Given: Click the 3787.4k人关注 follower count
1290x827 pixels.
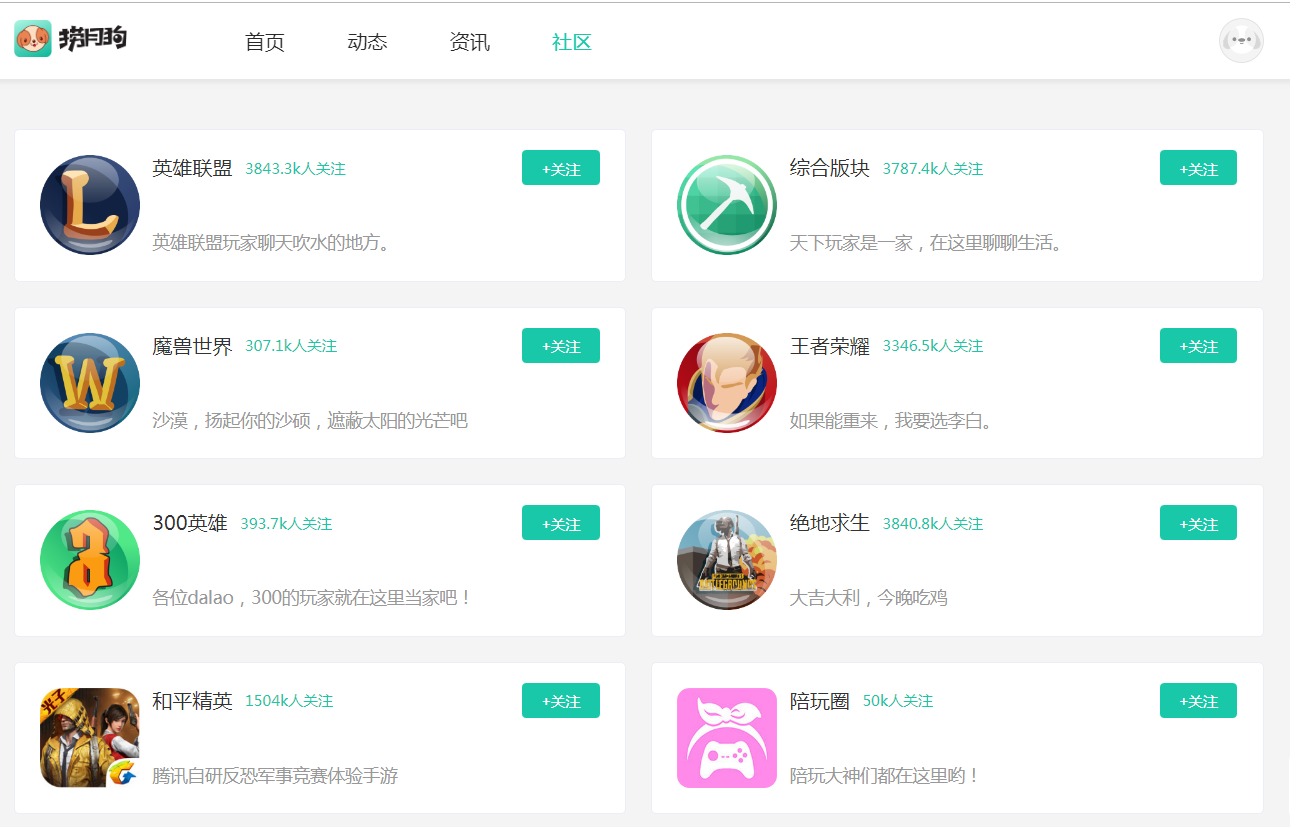Looking at the screenshot, I should tap(932, 169).
